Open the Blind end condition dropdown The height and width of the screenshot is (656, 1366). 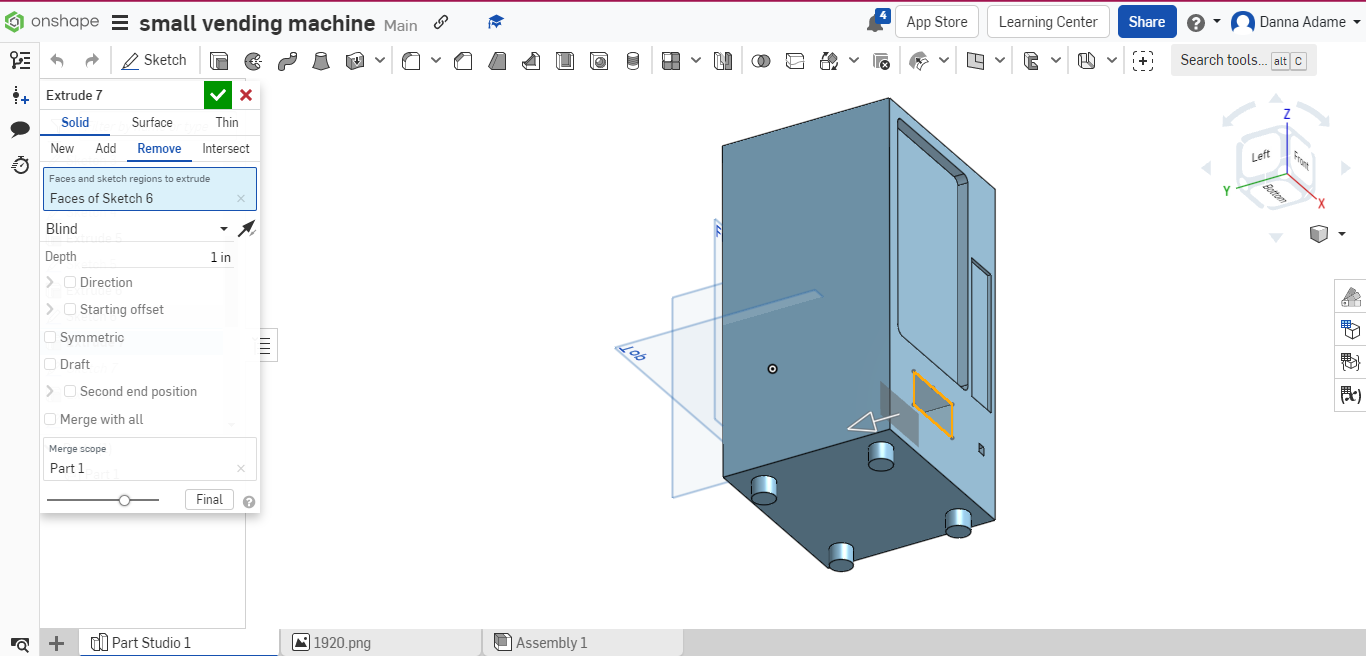coord(136,229)
